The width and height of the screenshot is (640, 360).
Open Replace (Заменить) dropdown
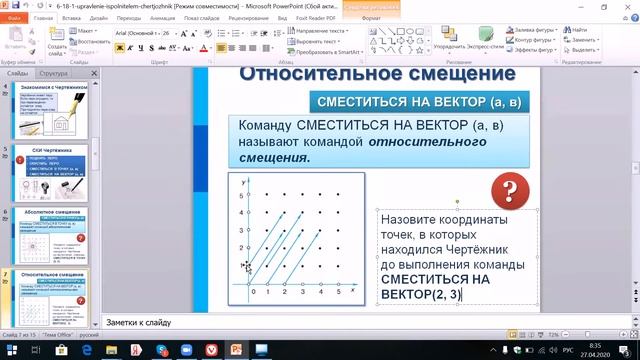[581, 40]
